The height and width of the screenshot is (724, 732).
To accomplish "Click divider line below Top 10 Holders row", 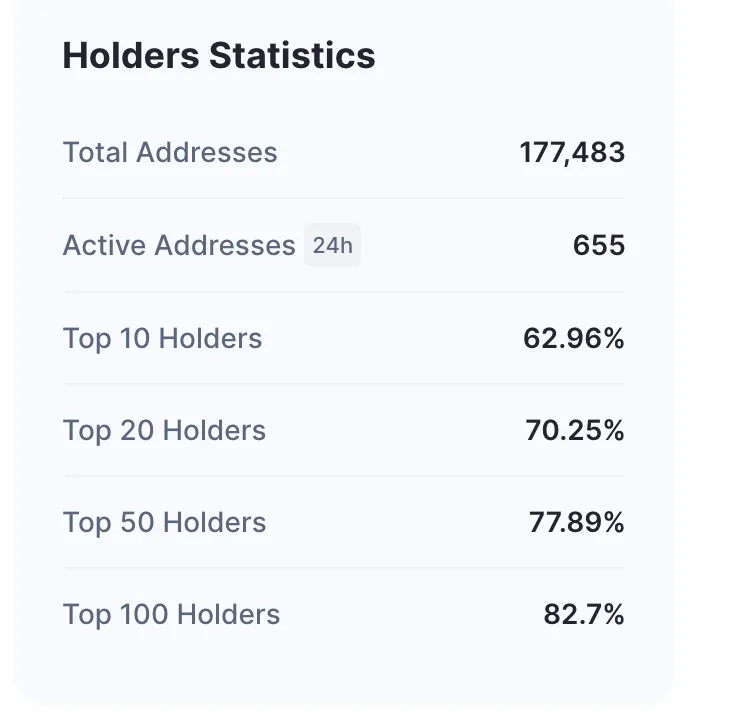I will click(344, 384).
